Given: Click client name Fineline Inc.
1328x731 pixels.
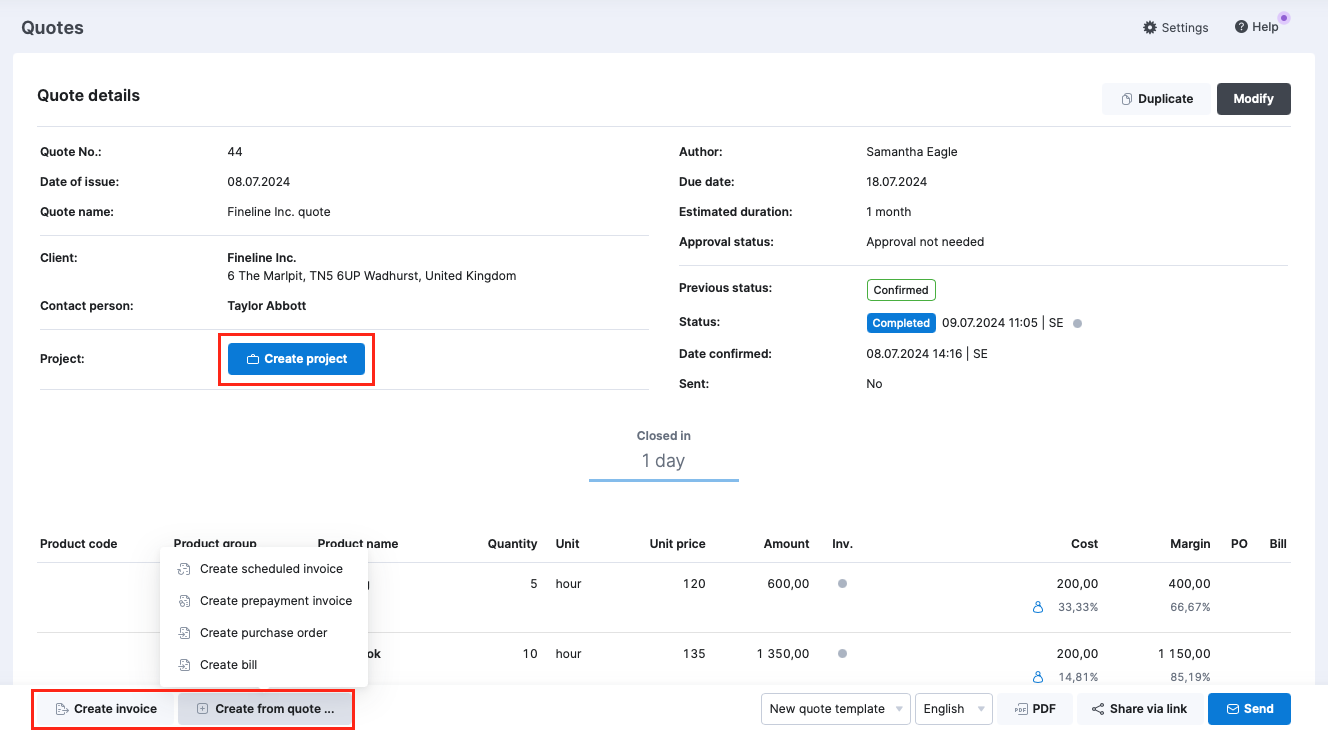Looking at the screenshot, I should 262,258.
